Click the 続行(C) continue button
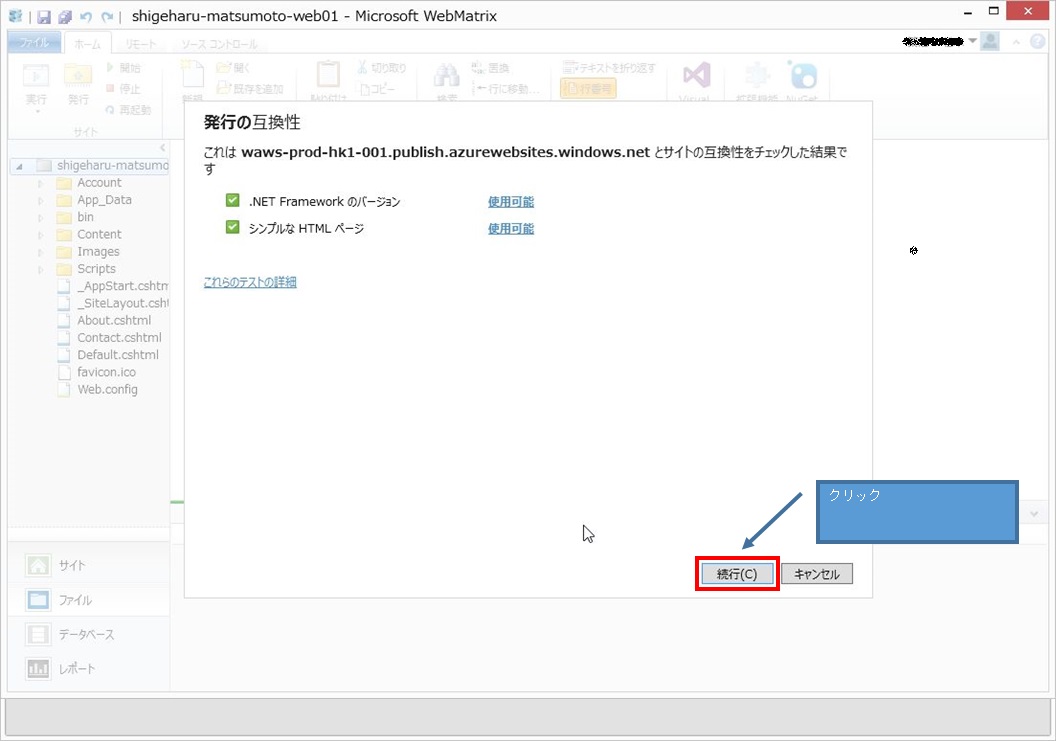Viewport: 1056px width, 741px height. pyautogui.click(x=737, y=574)
